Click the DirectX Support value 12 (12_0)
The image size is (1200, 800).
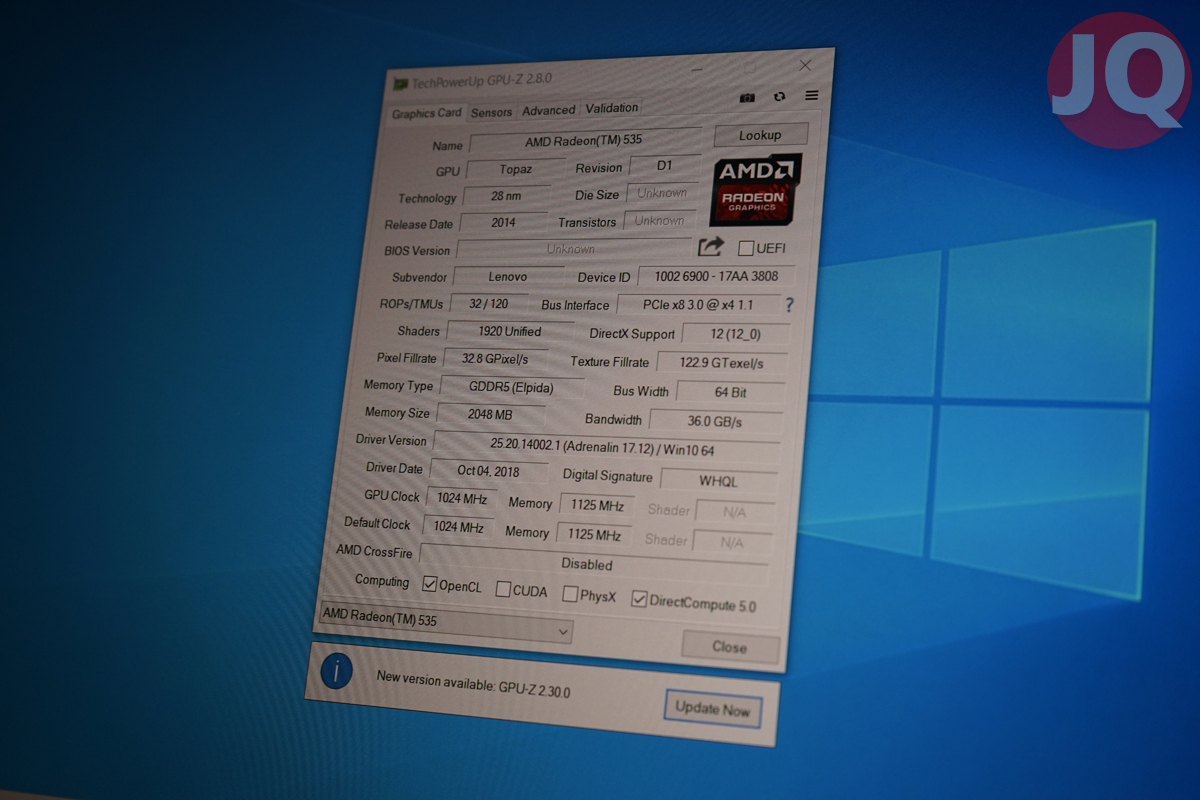[x=735, y=334]
